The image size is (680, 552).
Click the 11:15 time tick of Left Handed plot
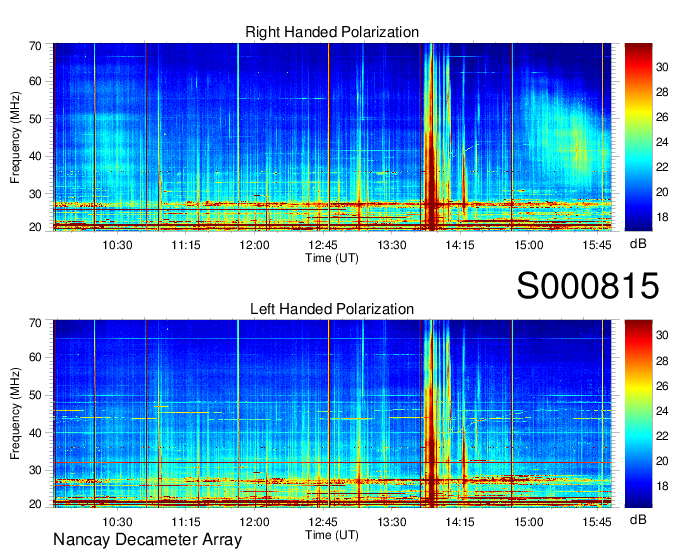click(186, 522)
